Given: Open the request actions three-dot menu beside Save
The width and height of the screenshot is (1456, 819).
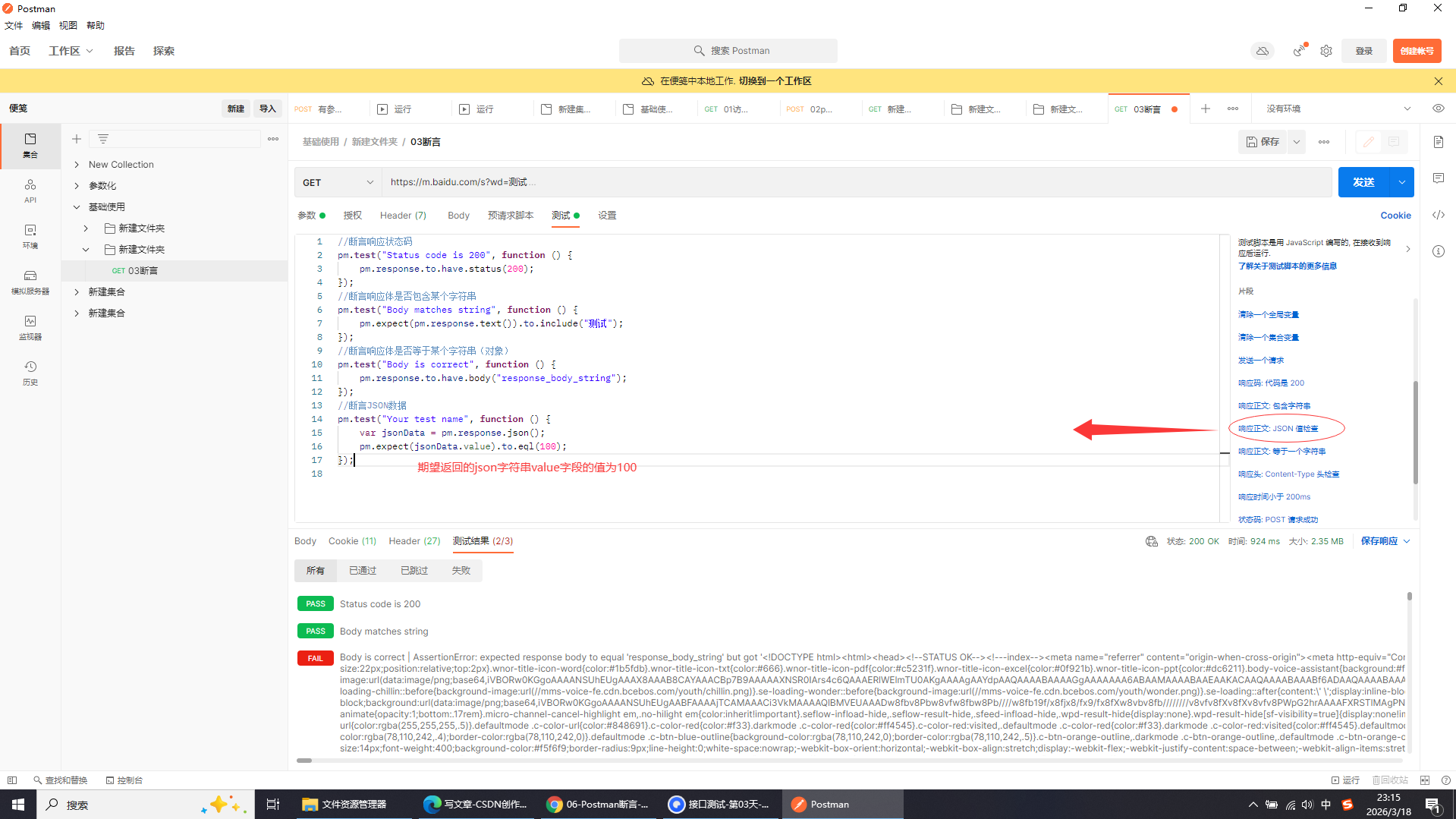Looking at the screenshot, I should tap(1324, 142).
